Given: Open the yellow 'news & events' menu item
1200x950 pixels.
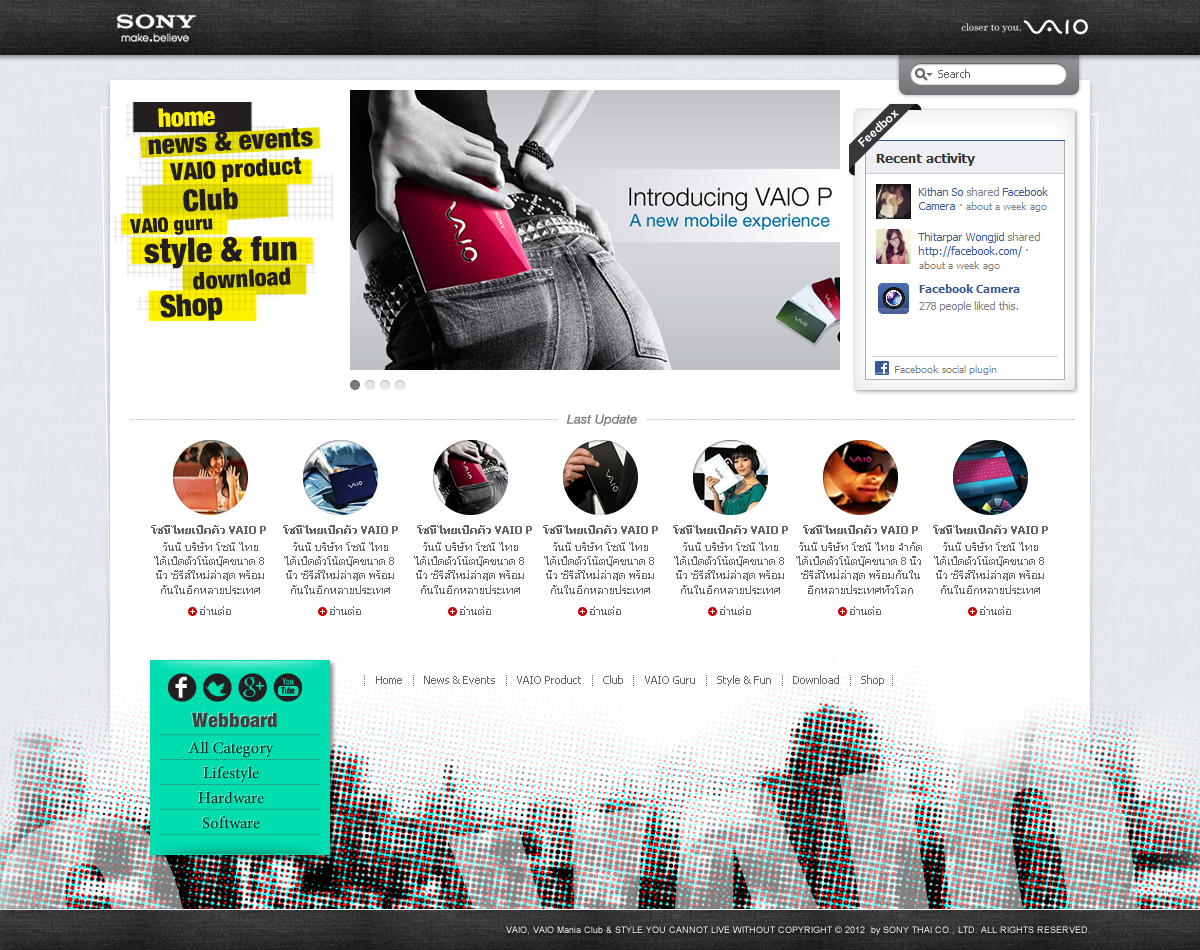Looking at the screenshot, I should (x=231, y=141).
